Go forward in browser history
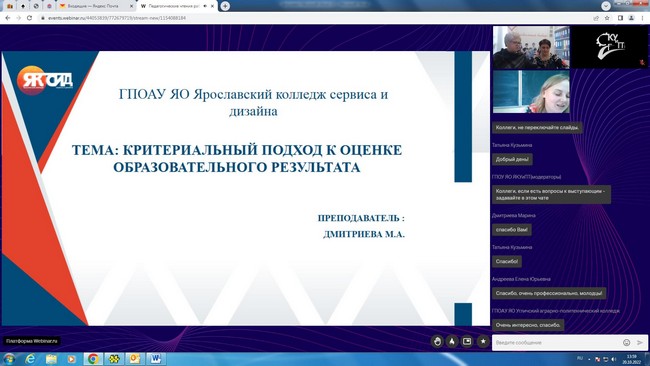The width and height of the screenshot is (650, 366). click(x=18, y=18)
